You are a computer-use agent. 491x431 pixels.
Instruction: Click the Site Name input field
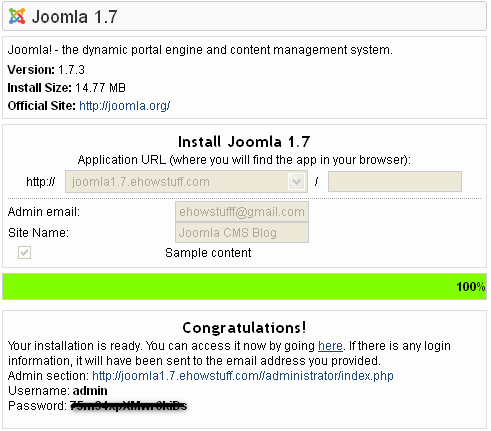pos(242,232)
